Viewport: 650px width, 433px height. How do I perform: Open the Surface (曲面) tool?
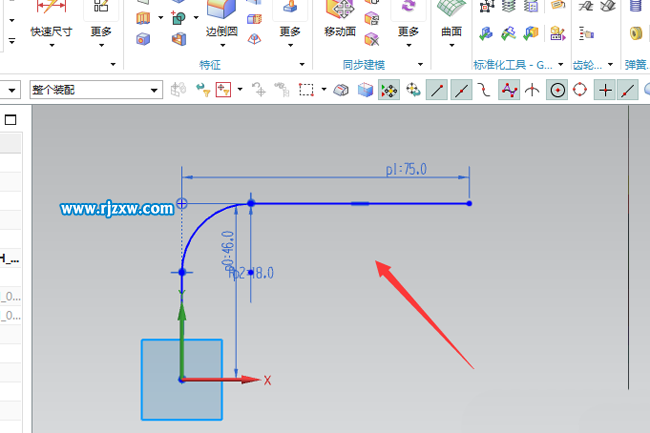[x=451, y=19]
